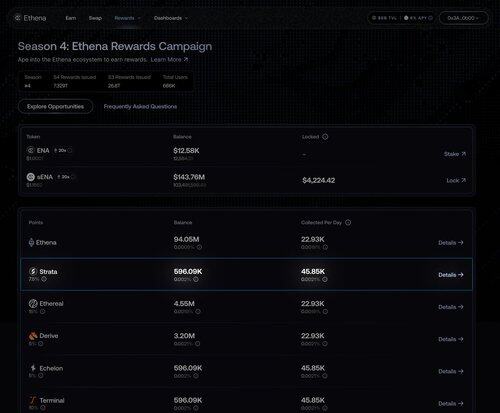The height and width of the screenshot is (413, 500).
Task: Click the 4.55M Ethereal balance
Action: 184,304
